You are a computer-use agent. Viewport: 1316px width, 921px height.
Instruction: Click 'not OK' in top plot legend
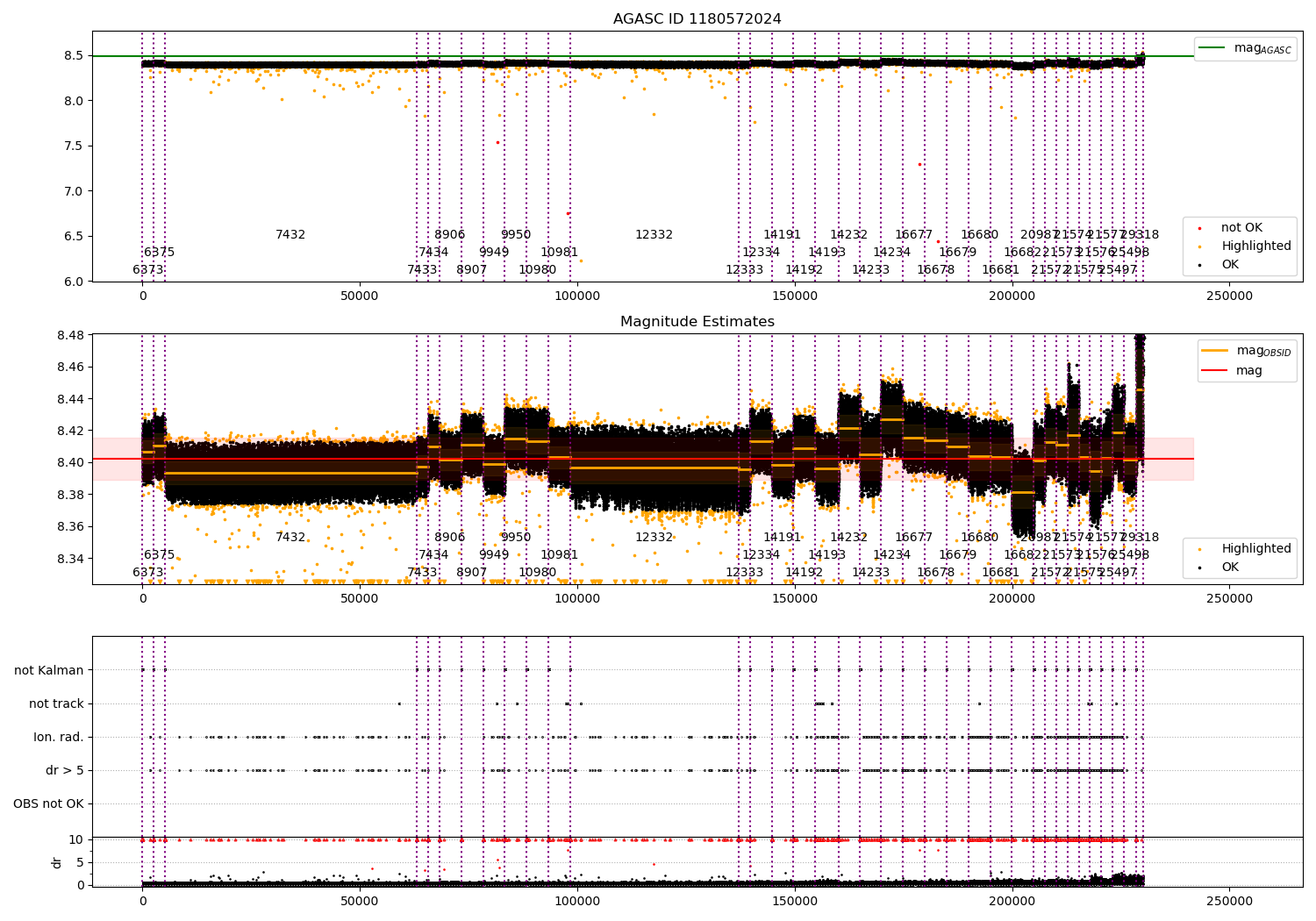(x=1228, y=228)
